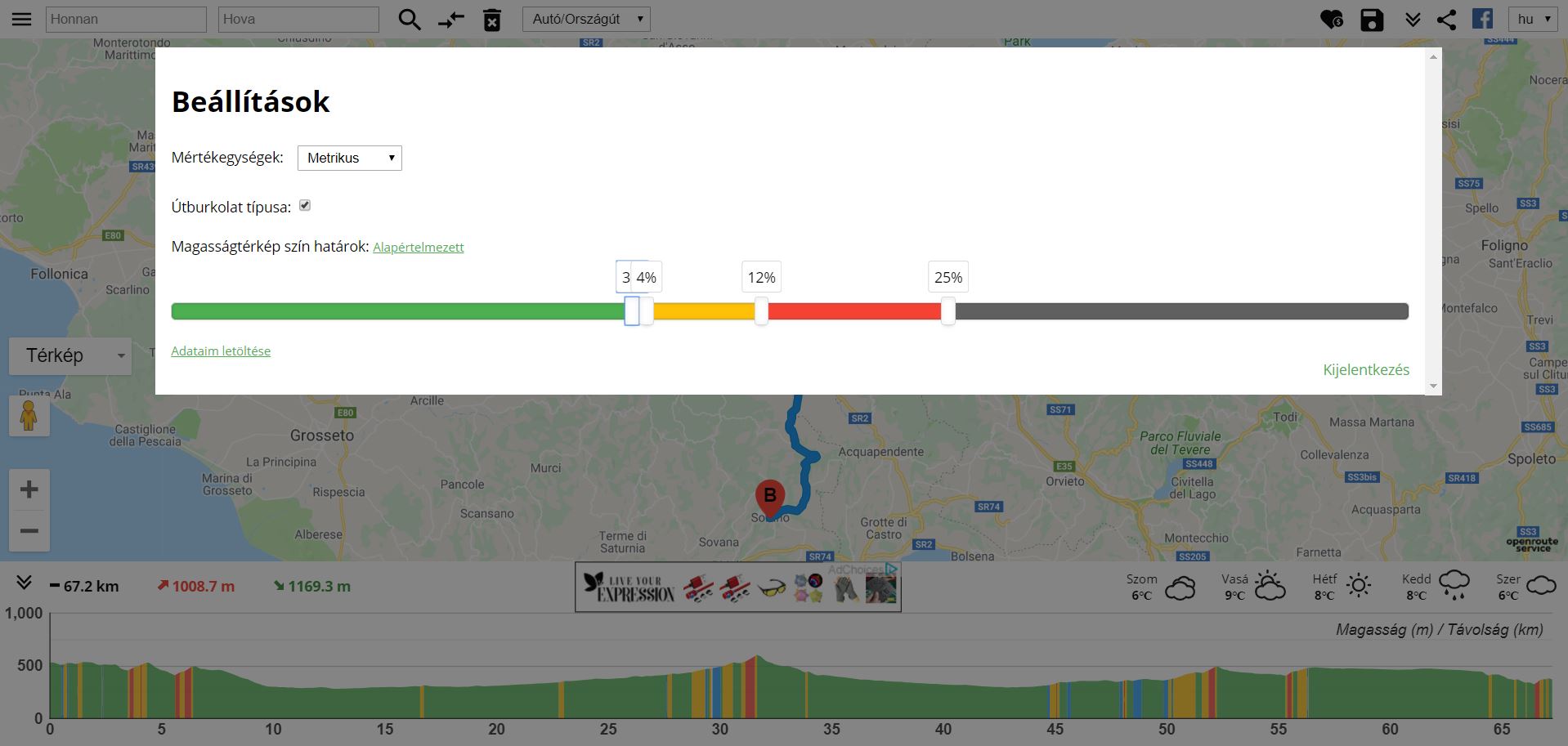Open Mértékegységek Metrikus dropdown

(x=349, y=158)
